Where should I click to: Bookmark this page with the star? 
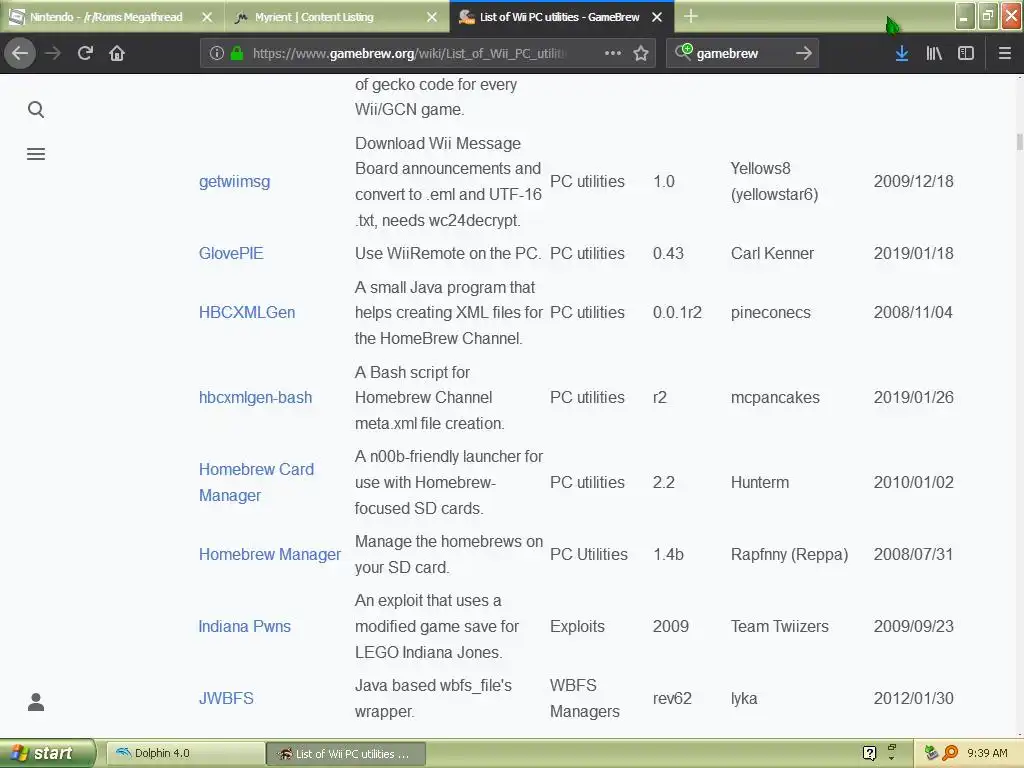pyautogui.click(x=641, y=53)
